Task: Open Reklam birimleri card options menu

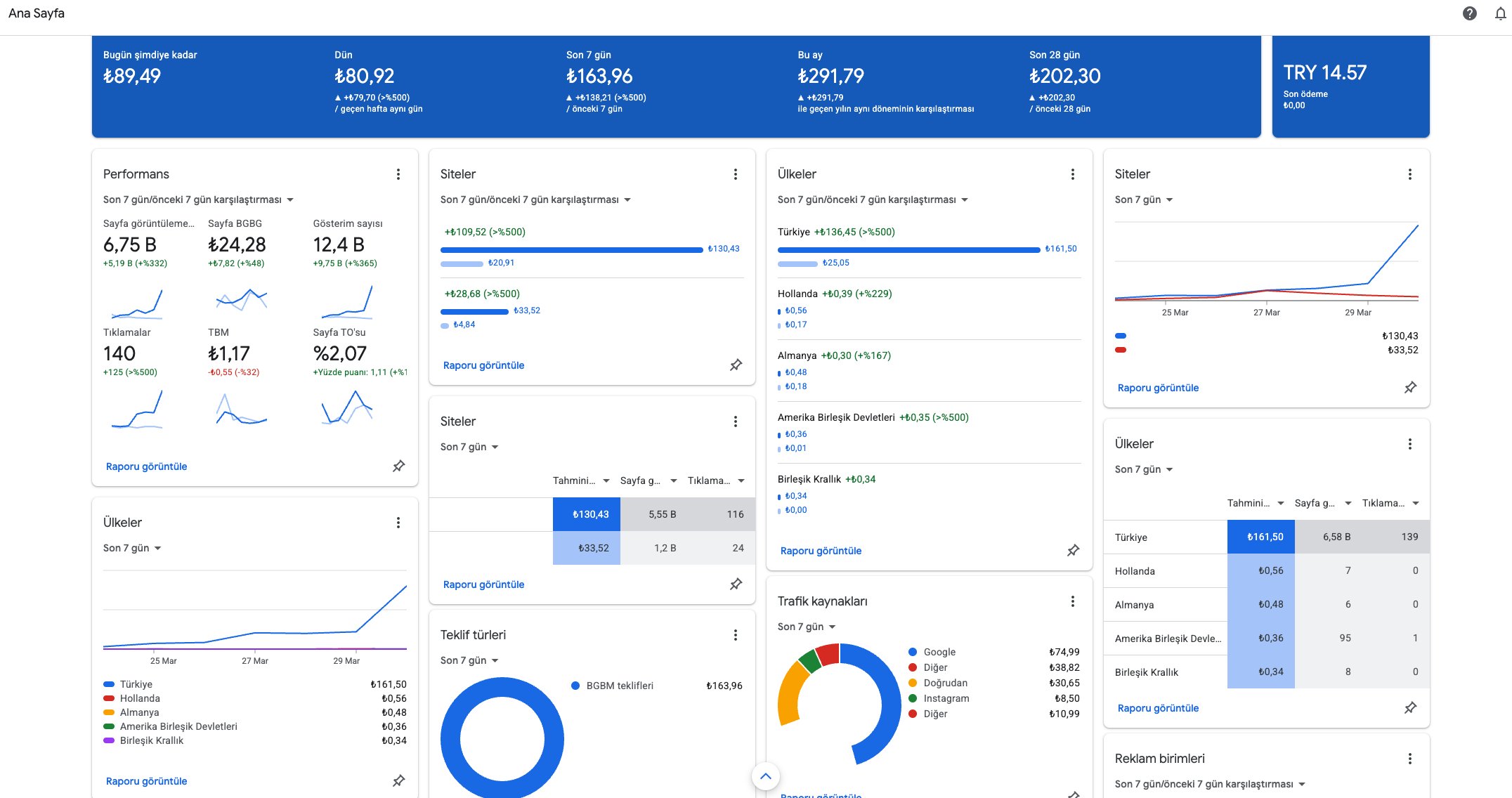Action: [1410, 759]
